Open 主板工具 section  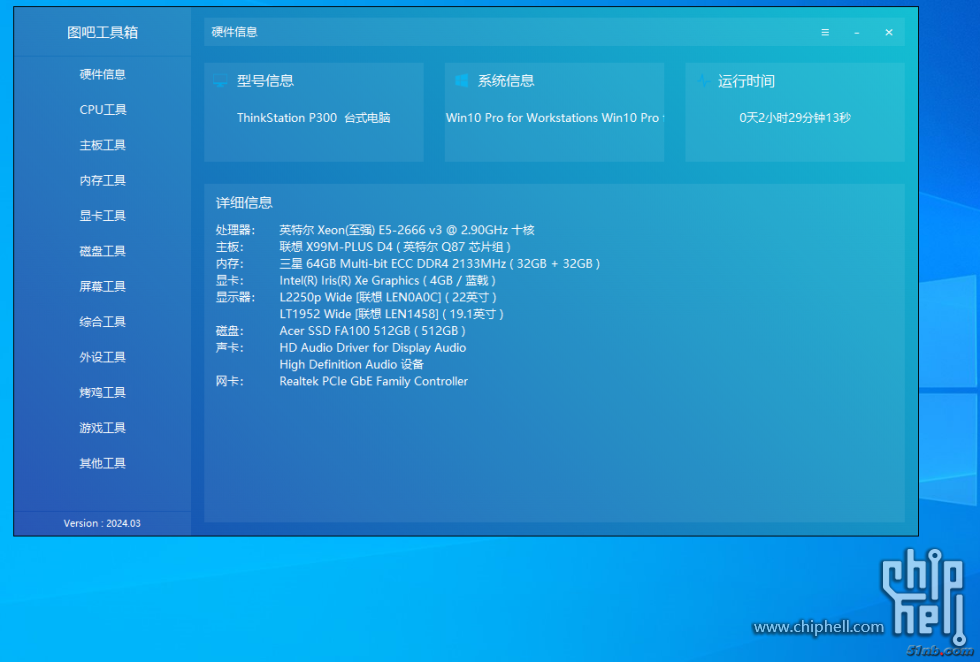point(102,145)
